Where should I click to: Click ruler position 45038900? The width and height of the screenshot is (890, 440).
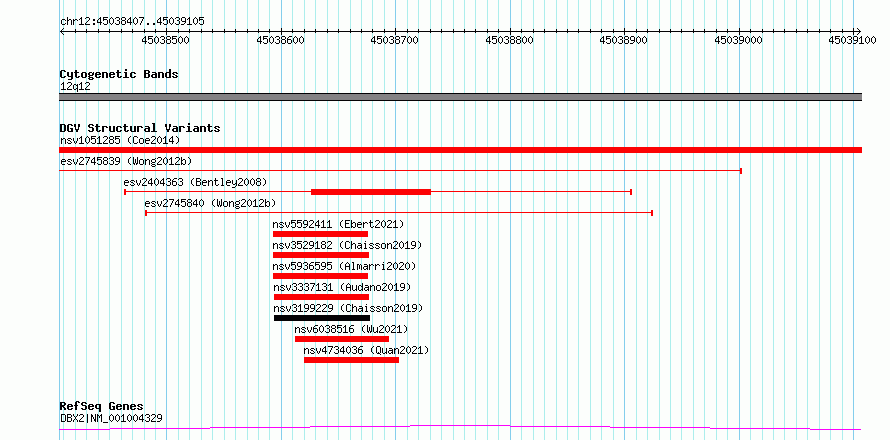(x=624, y=40)
